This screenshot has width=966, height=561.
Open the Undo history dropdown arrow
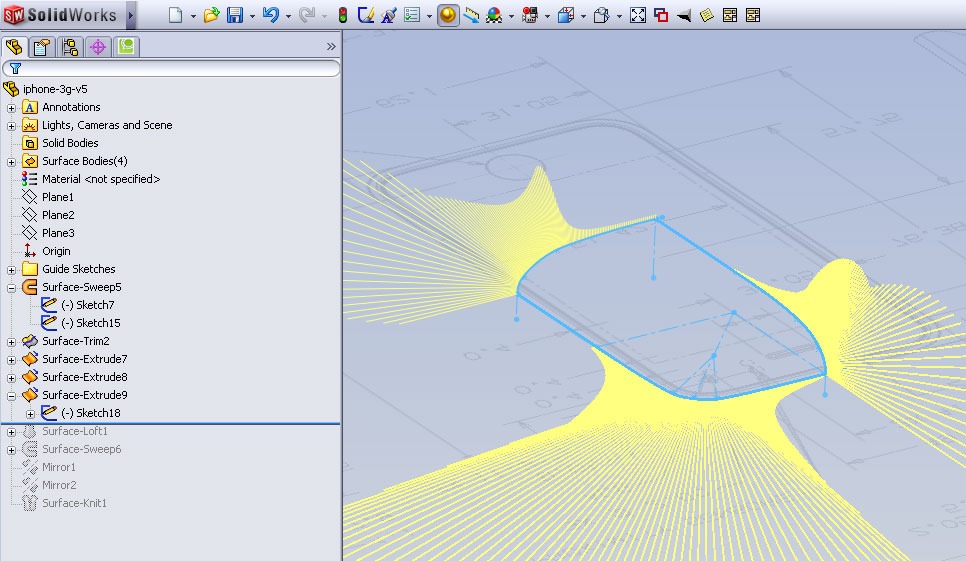click(x=288, y=16)
